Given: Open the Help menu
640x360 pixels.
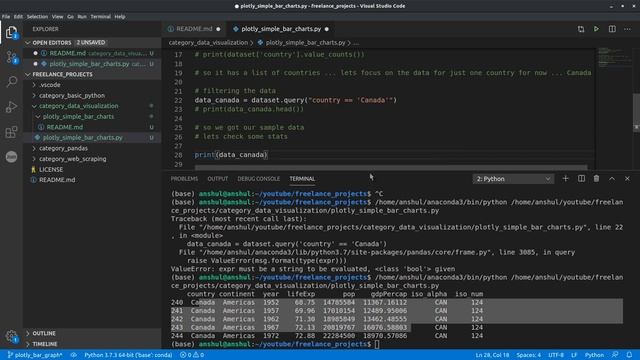Looking at the screenshot, I should pos(120,17).
